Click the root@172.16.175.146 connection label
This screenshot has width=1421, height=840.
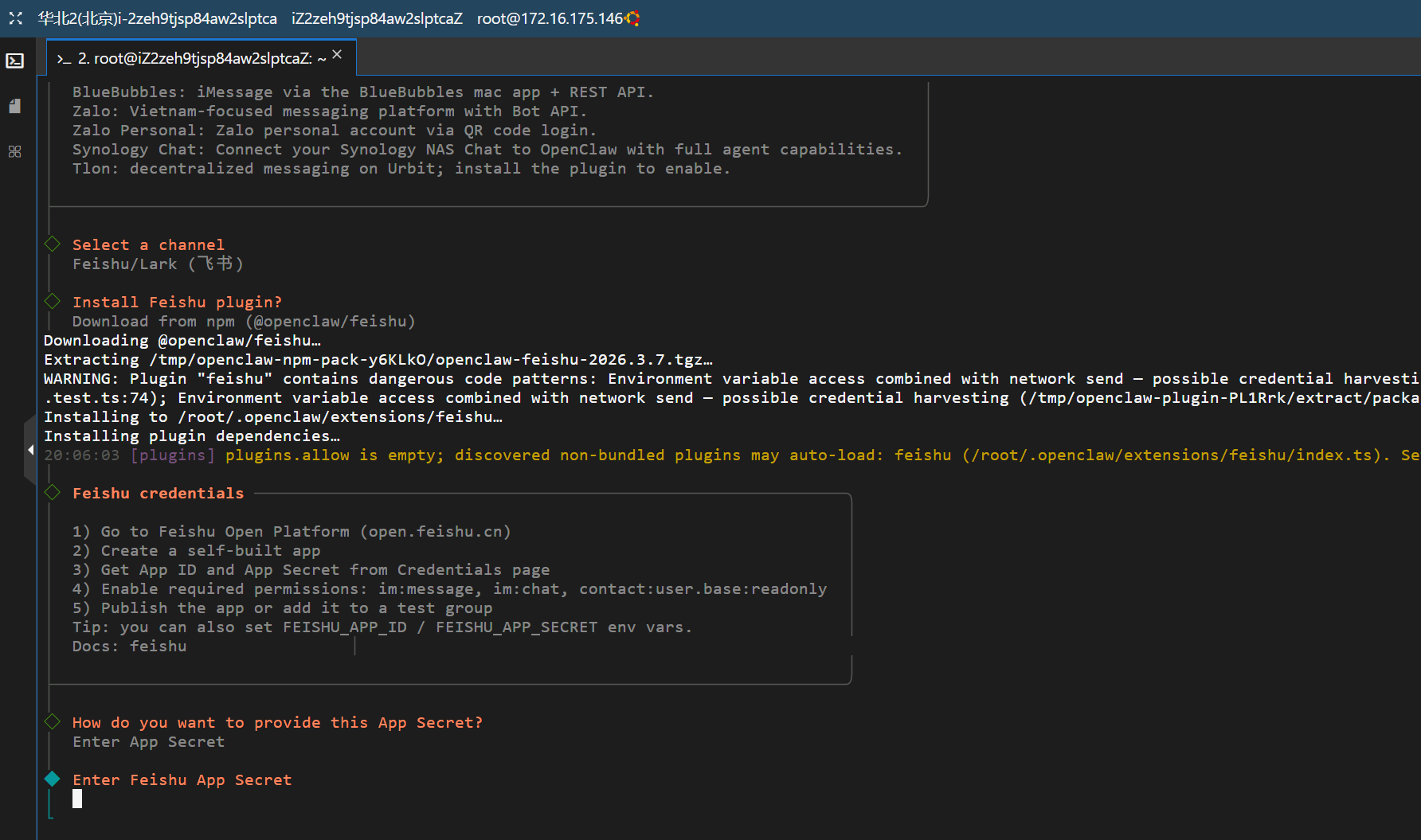[550, 18]
